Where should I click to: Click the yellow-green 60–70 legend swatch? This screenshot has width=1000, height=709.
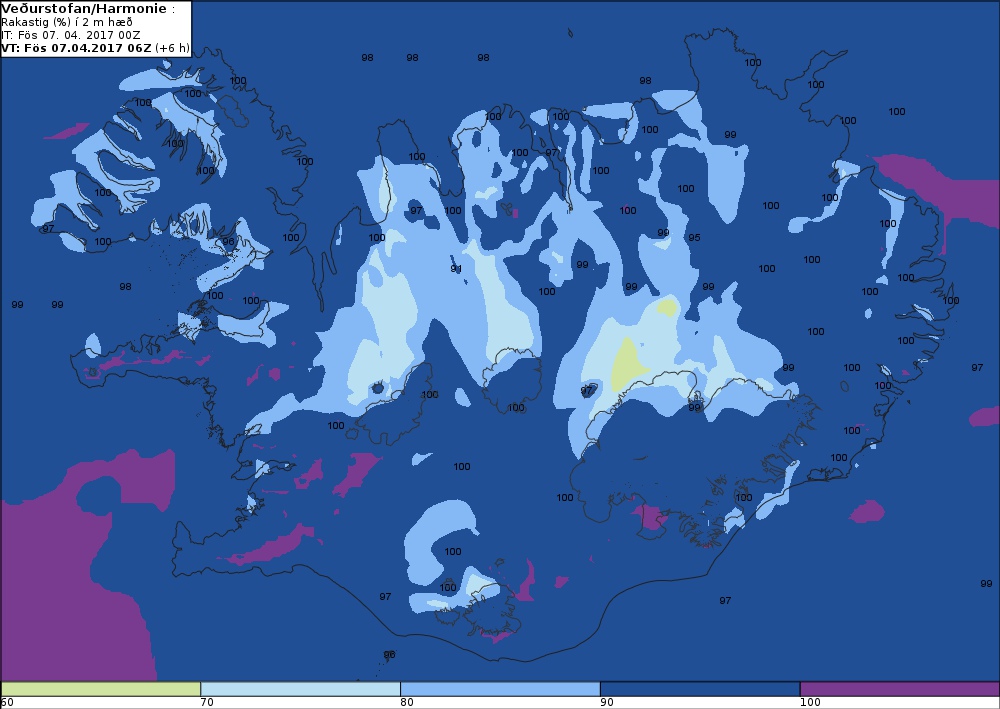point(101,689)
